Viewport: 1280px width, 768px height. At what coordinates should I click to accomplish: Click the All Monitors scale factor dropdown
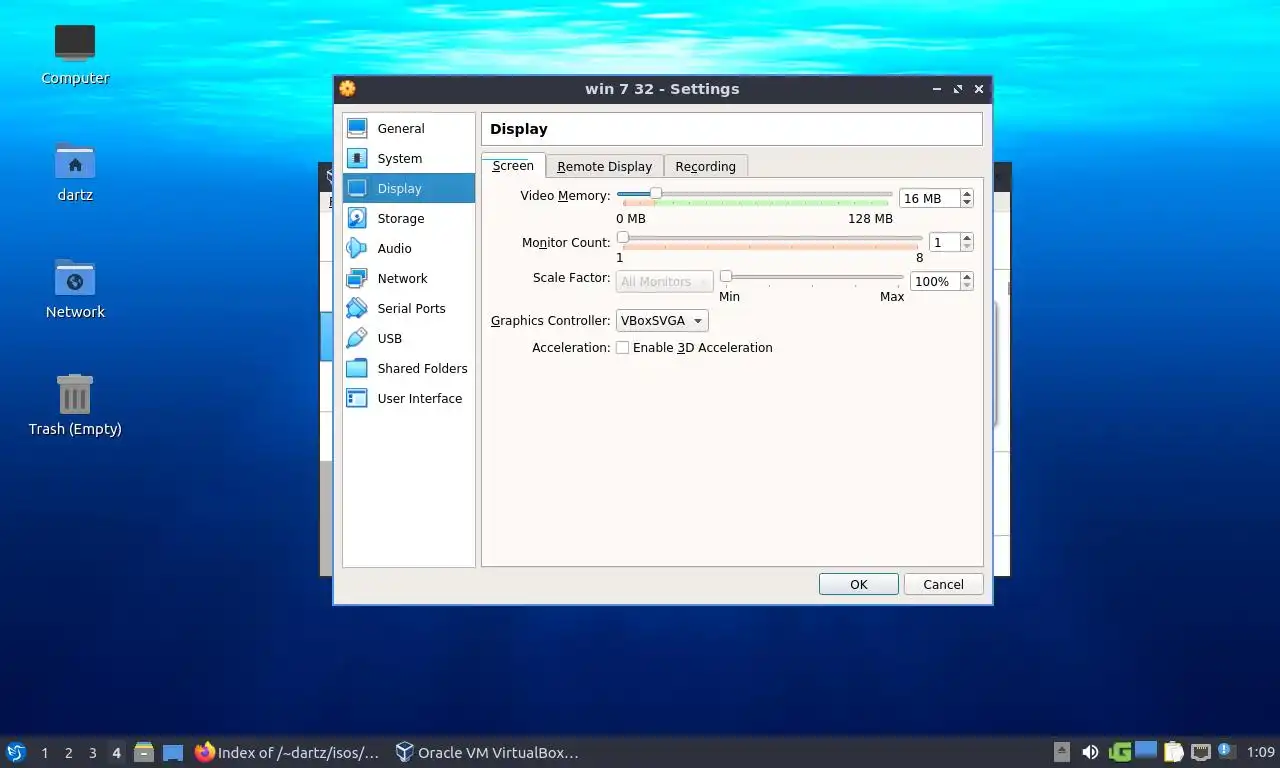click(664, 282)
